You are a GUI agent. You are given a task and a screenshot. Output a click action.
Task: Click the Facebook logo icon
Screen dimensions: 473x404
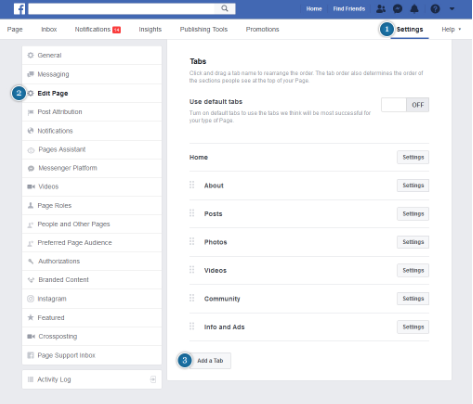coord(19,9)
